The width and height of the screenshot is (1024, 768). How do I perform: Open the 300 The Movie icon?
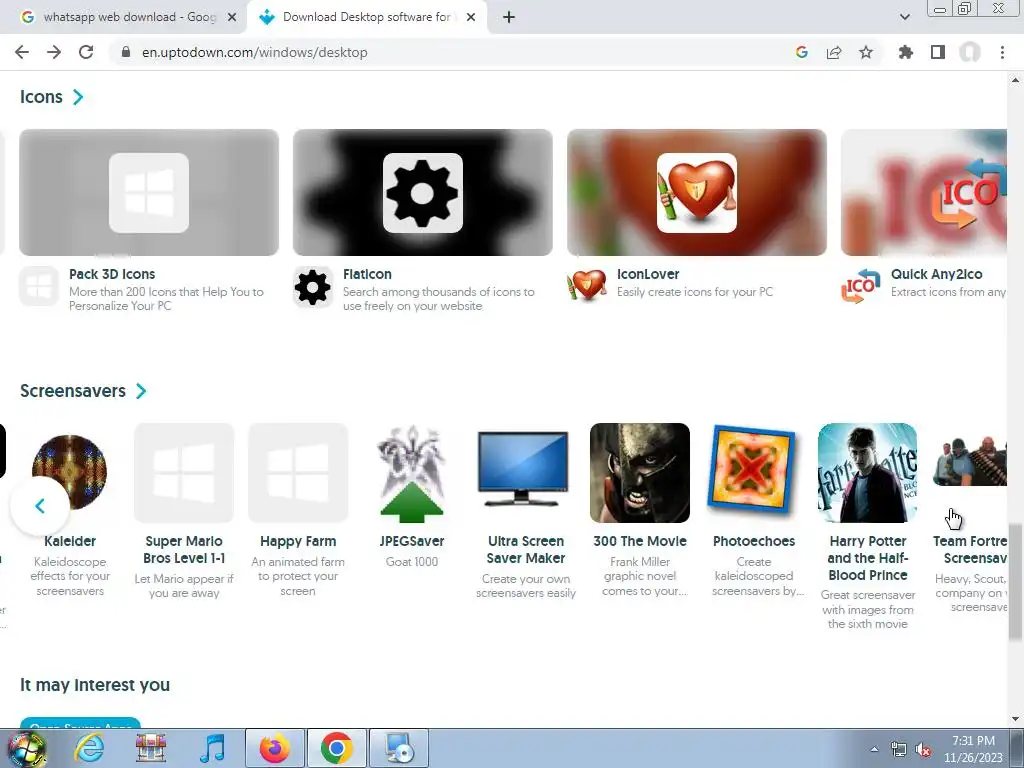[x=639, y=473]
